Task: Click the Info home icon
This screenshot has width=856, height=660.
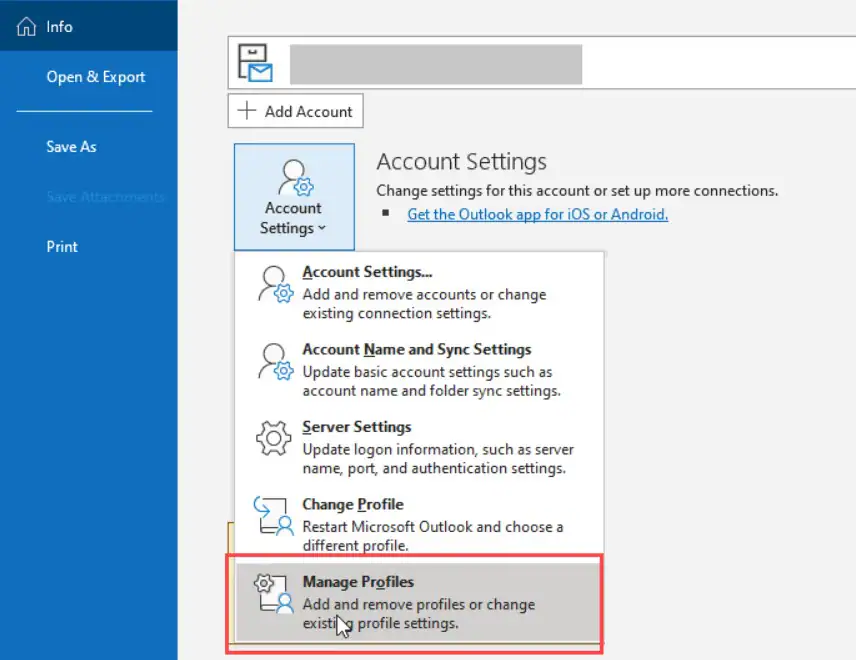Action: pos(26,27)
